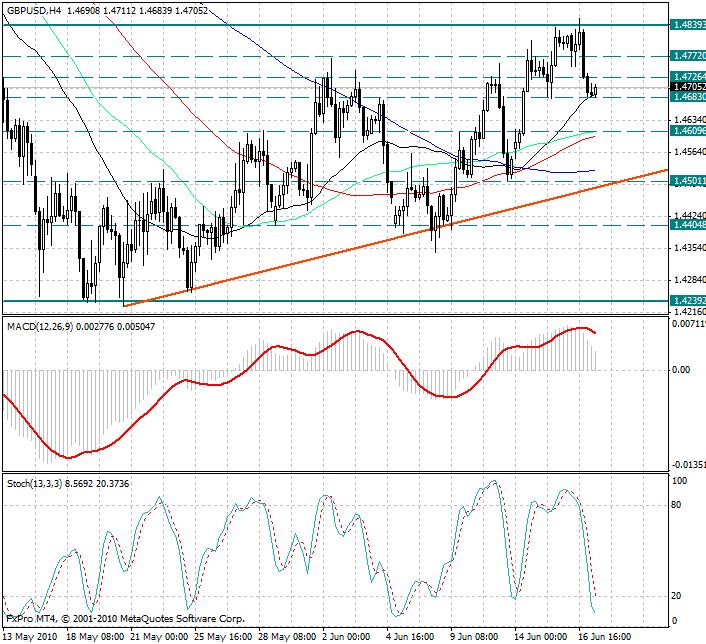Image resolution: width=706 pixels, height=644 pixels.
Task: Select the 1.48393 resistance level label
Action: (688, 24)
